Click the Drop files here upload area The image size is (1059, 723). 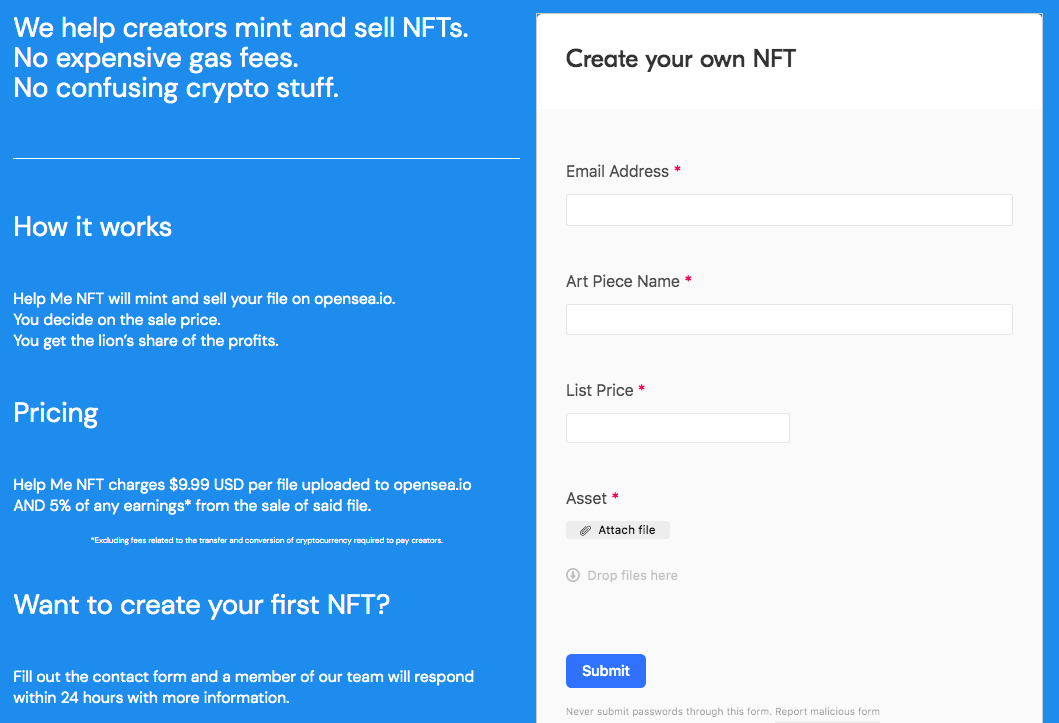click(630, 575)
